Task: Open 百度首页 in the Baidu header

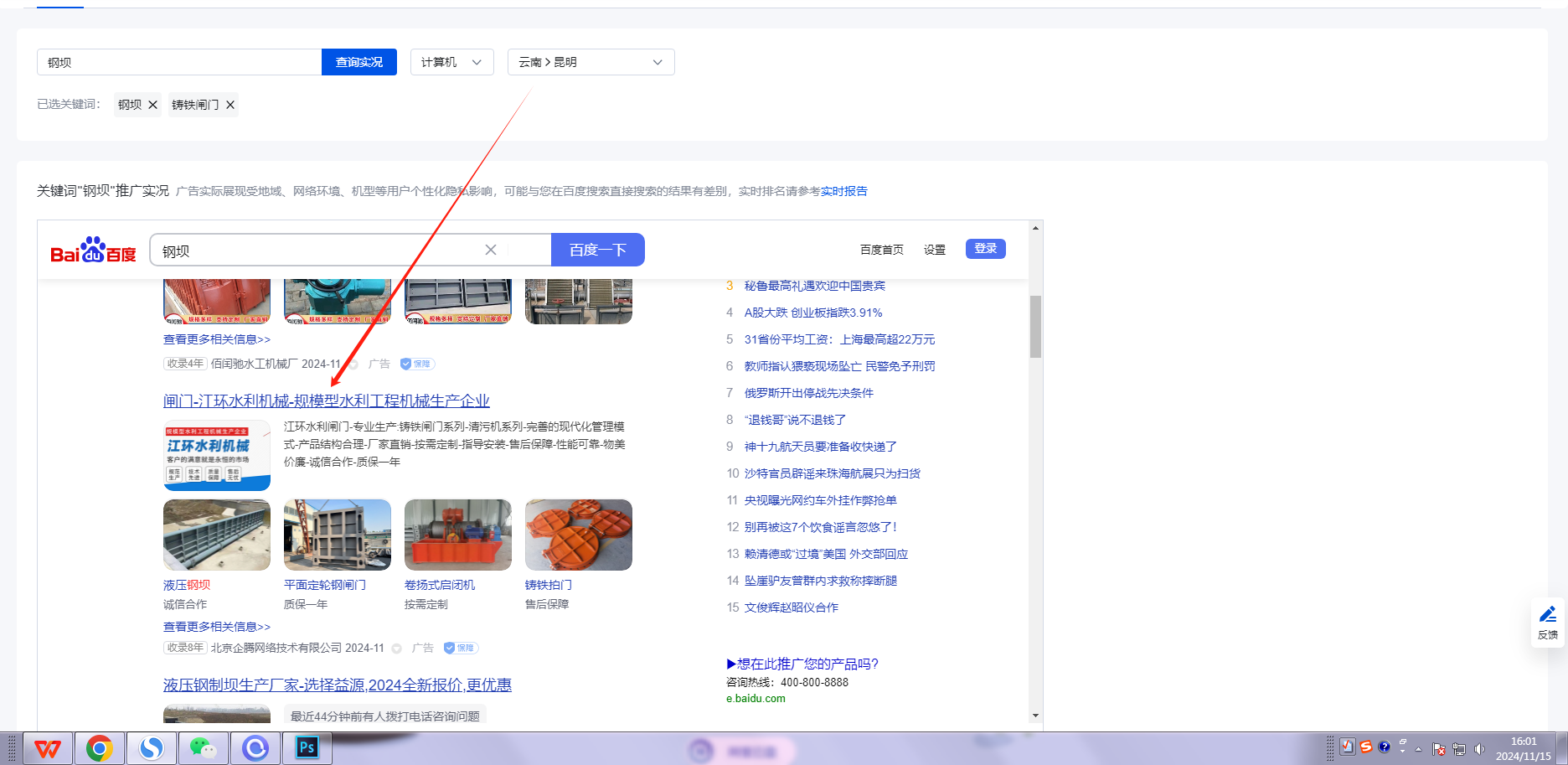Action: (881, 250)
